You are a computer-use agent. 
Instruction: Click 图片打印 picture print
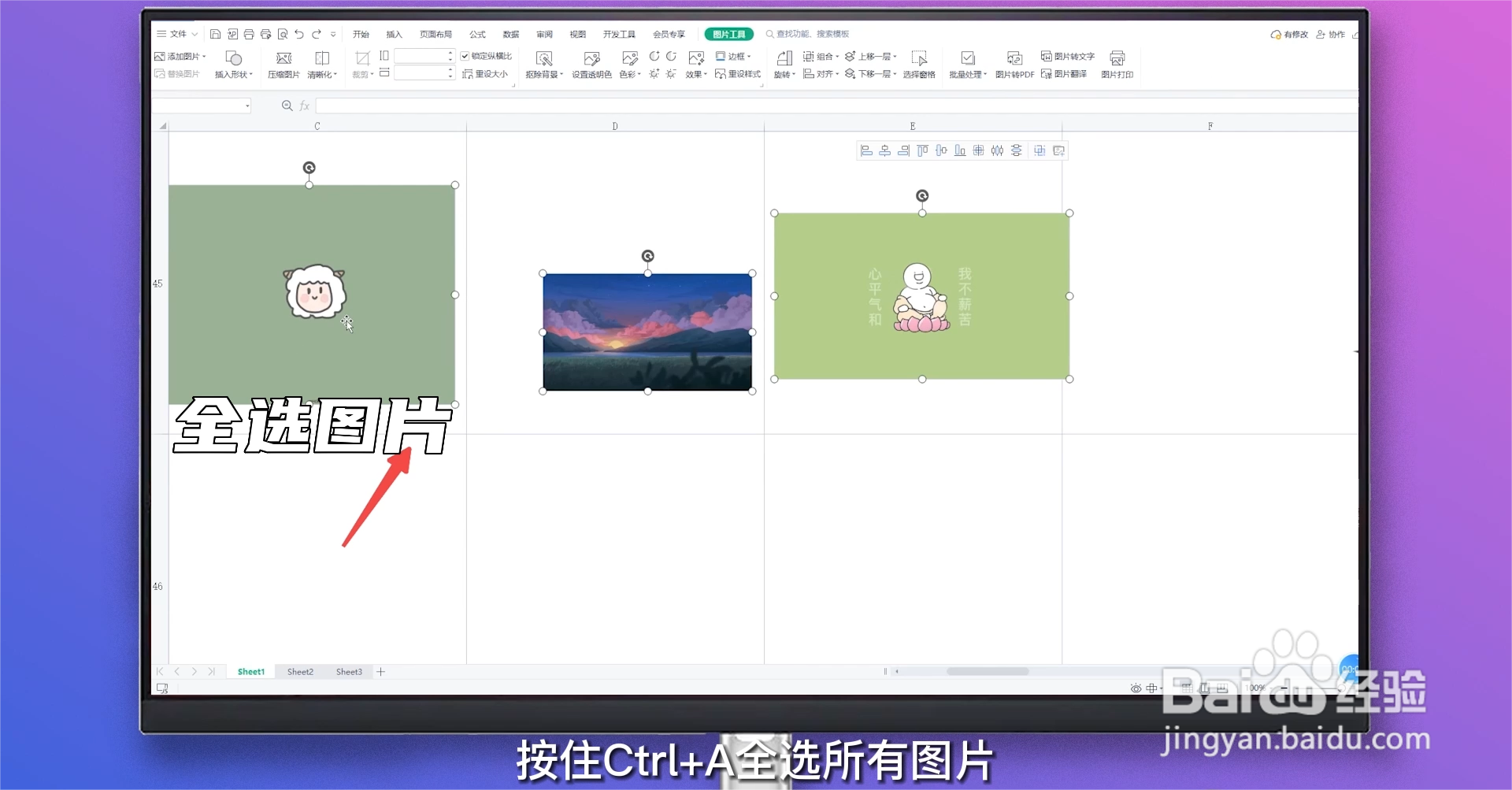coord(1117,65)
